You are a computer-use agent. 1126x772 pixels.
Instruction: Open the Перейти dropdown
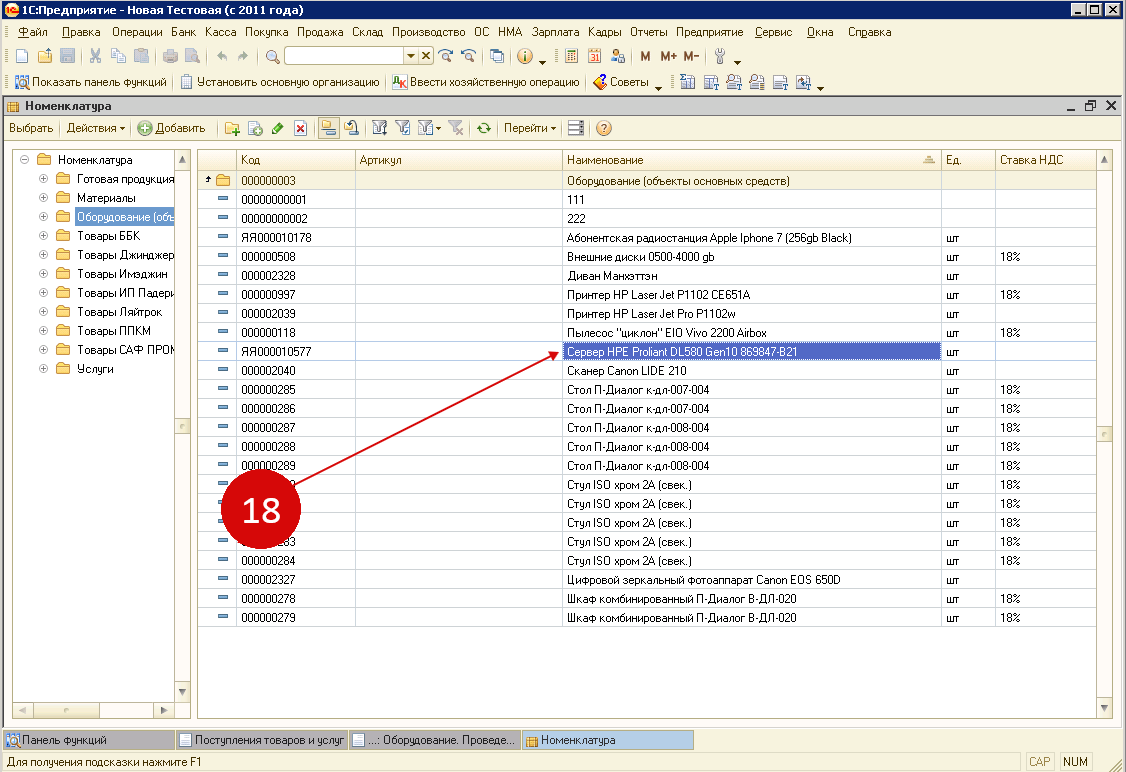point(530,128)
